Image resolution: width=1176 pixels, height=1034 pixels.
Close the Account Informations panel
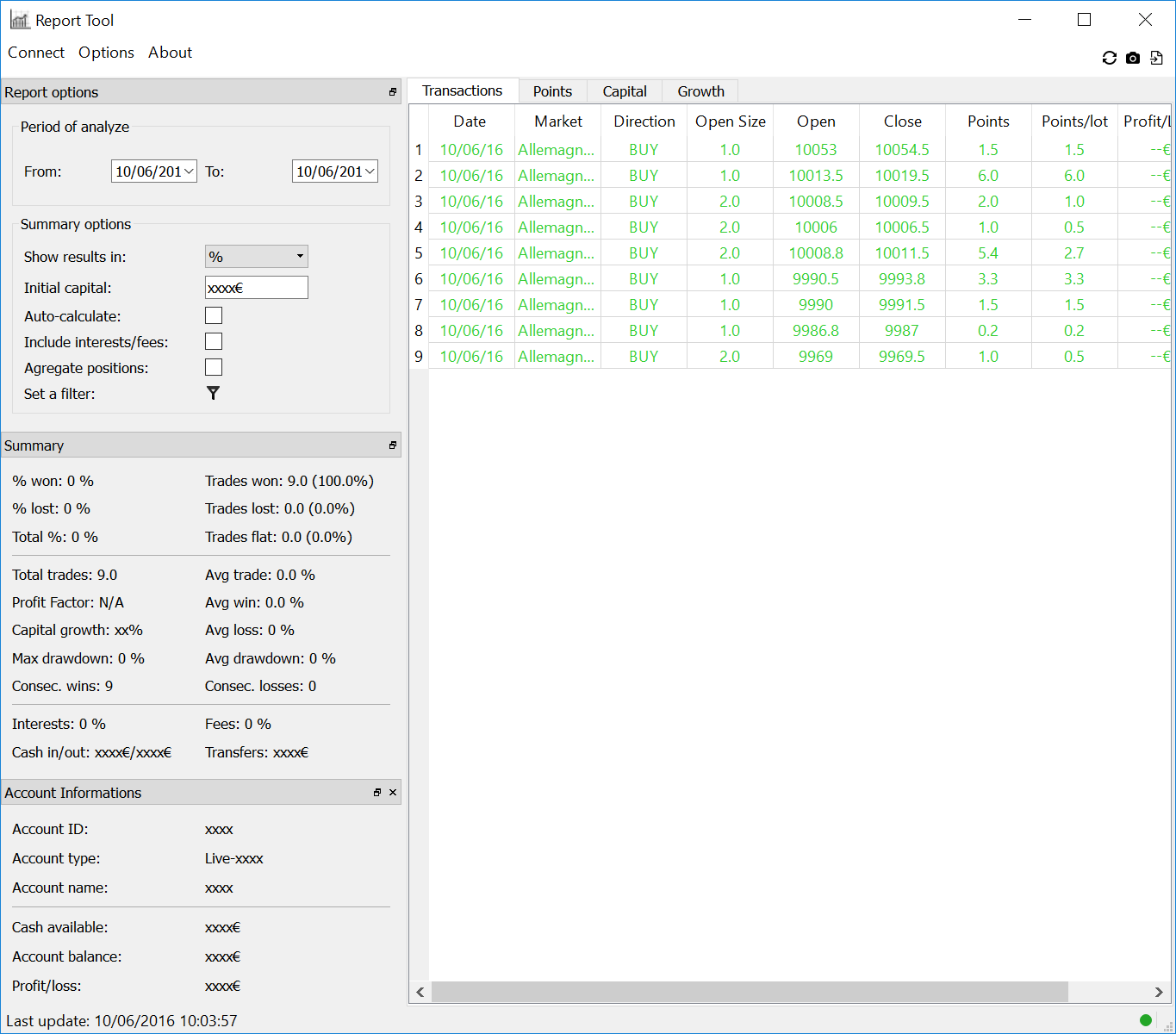click(393, 793)
